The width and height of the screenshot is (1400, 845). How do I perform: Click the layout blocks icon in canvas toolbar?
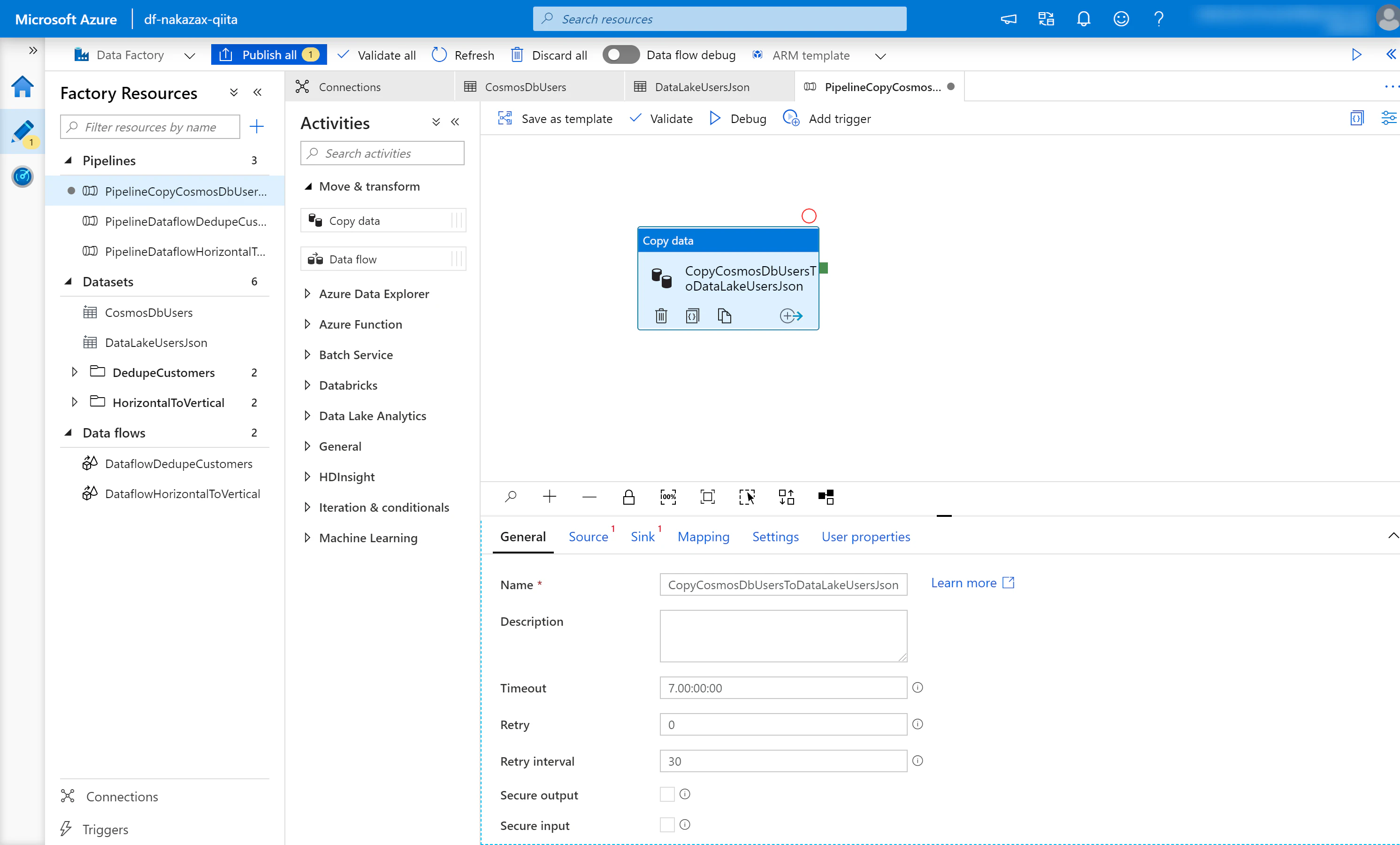coord(826,497)
